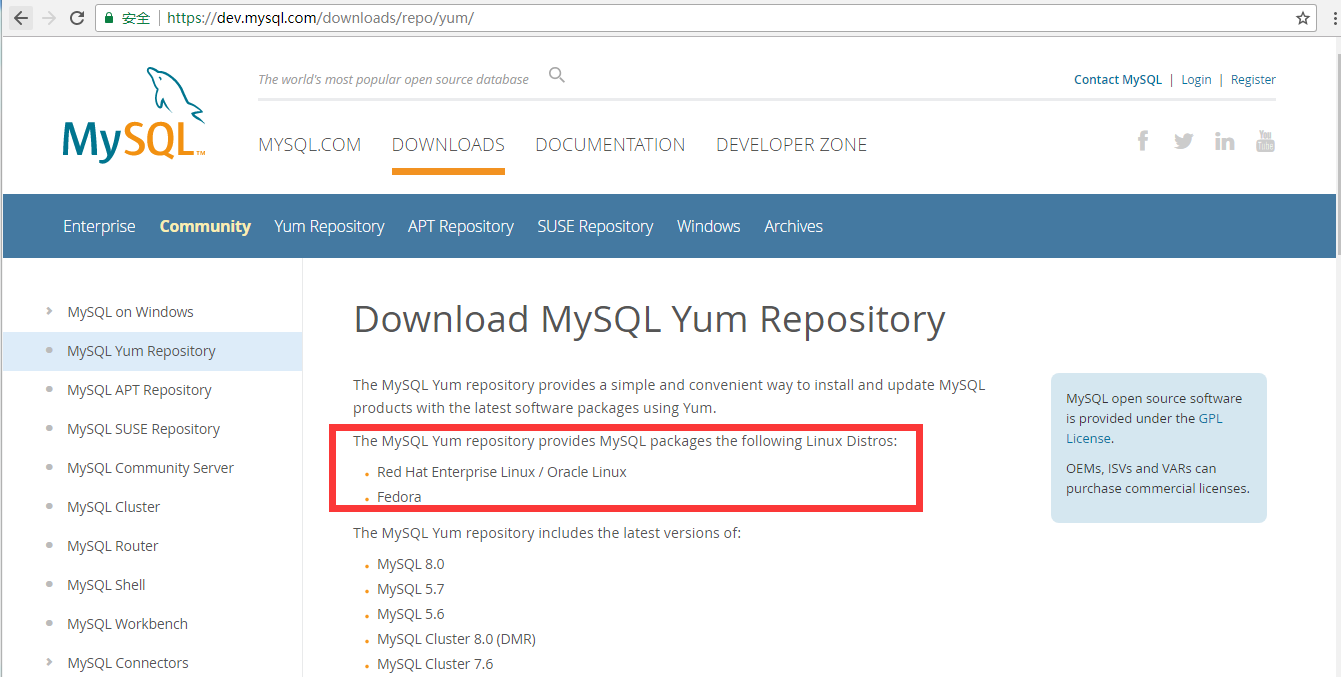Click the Download MySQL Yum Repository heading
Image resolution: width=1341 pixels, height=677 pixels.
click(649, 320)
